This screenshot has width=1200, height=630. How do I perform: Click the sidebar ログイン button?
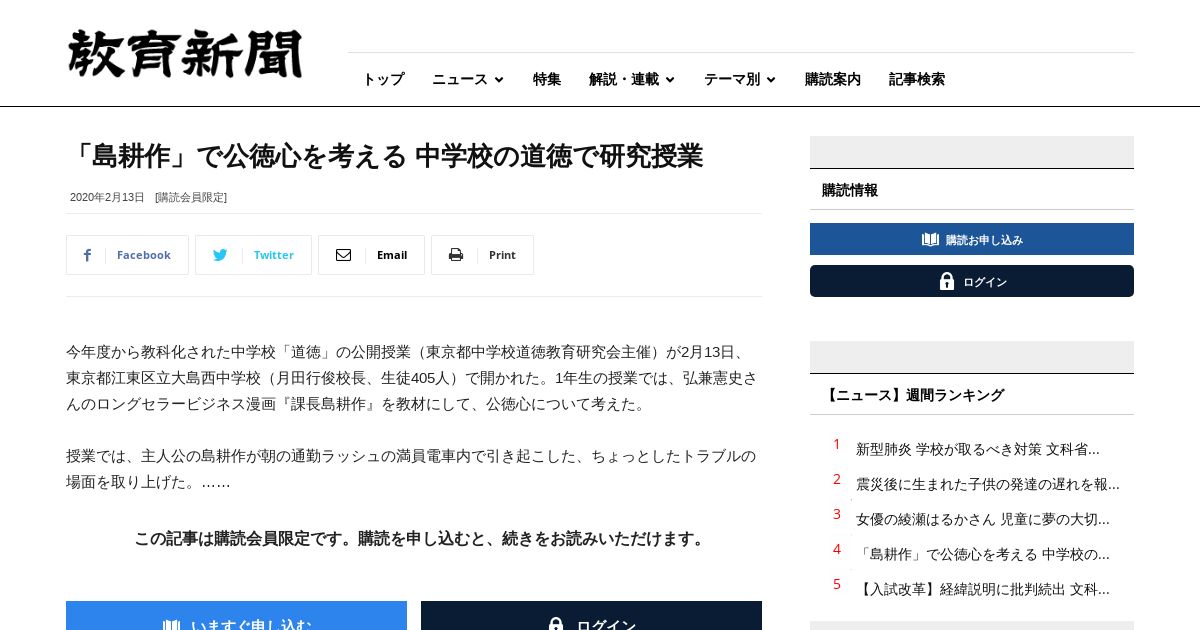[x=972, y=281]
